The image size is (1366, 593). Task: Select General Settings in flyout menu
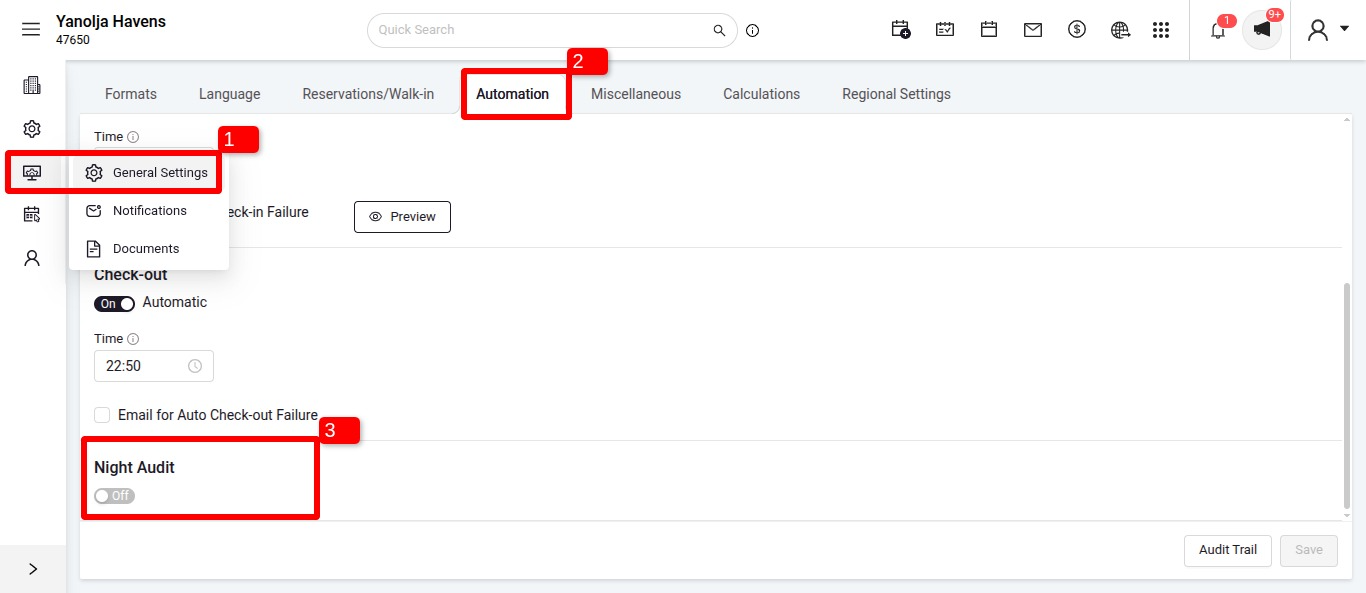click(x=147, y=173)
